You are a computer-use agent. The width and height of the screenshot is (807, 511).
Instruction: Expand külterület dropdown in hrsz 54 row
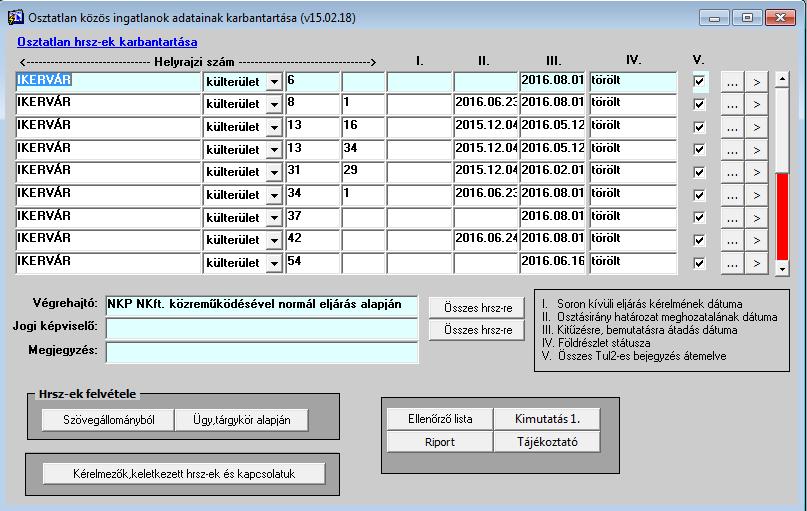click(274, 263)
